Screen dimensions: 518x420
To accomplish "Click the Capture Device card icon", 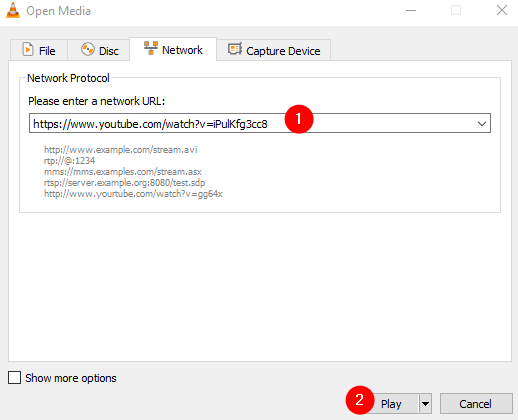I will [x=235, y=49].
